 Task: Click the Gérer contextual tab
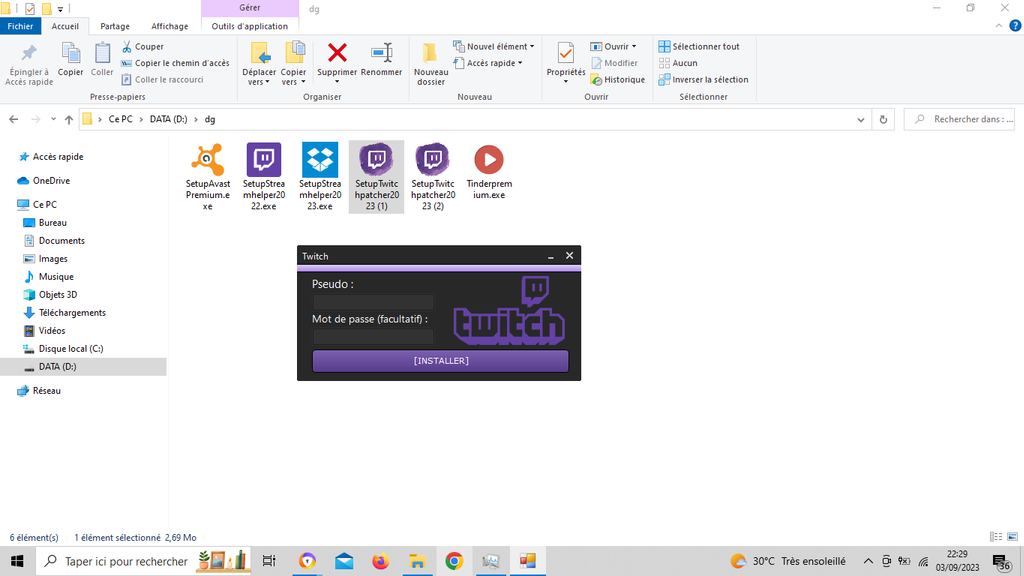tap(249, 8)
